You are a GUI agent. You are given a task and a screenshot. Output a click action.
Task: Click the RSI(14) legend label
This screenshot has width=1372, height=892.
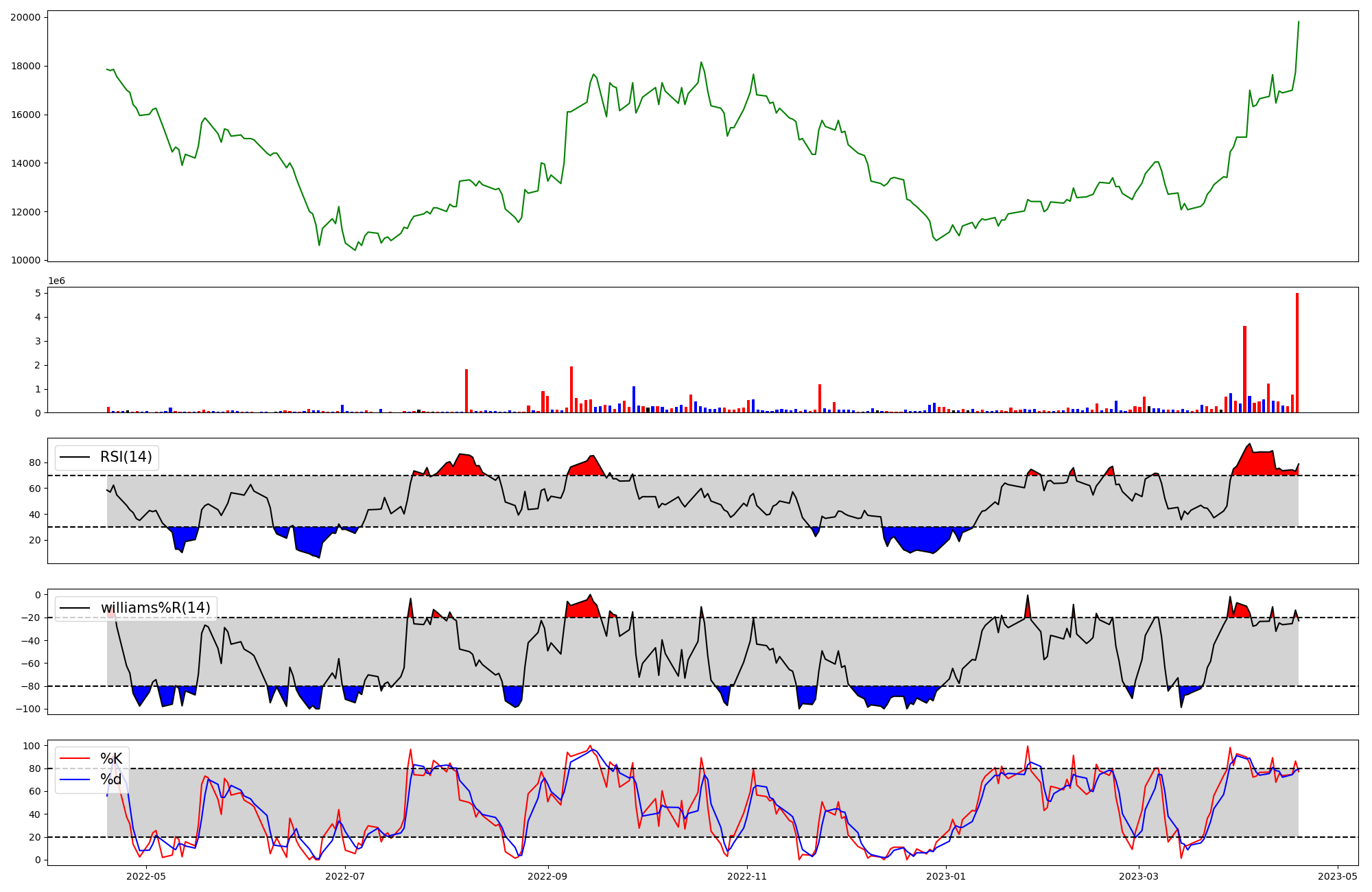tap(126, 457)
